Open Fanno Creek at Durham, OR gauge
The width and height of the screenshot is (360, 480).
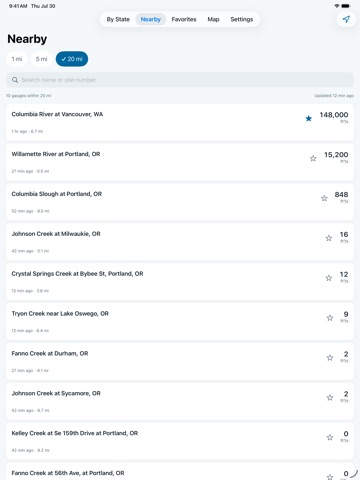180,361
